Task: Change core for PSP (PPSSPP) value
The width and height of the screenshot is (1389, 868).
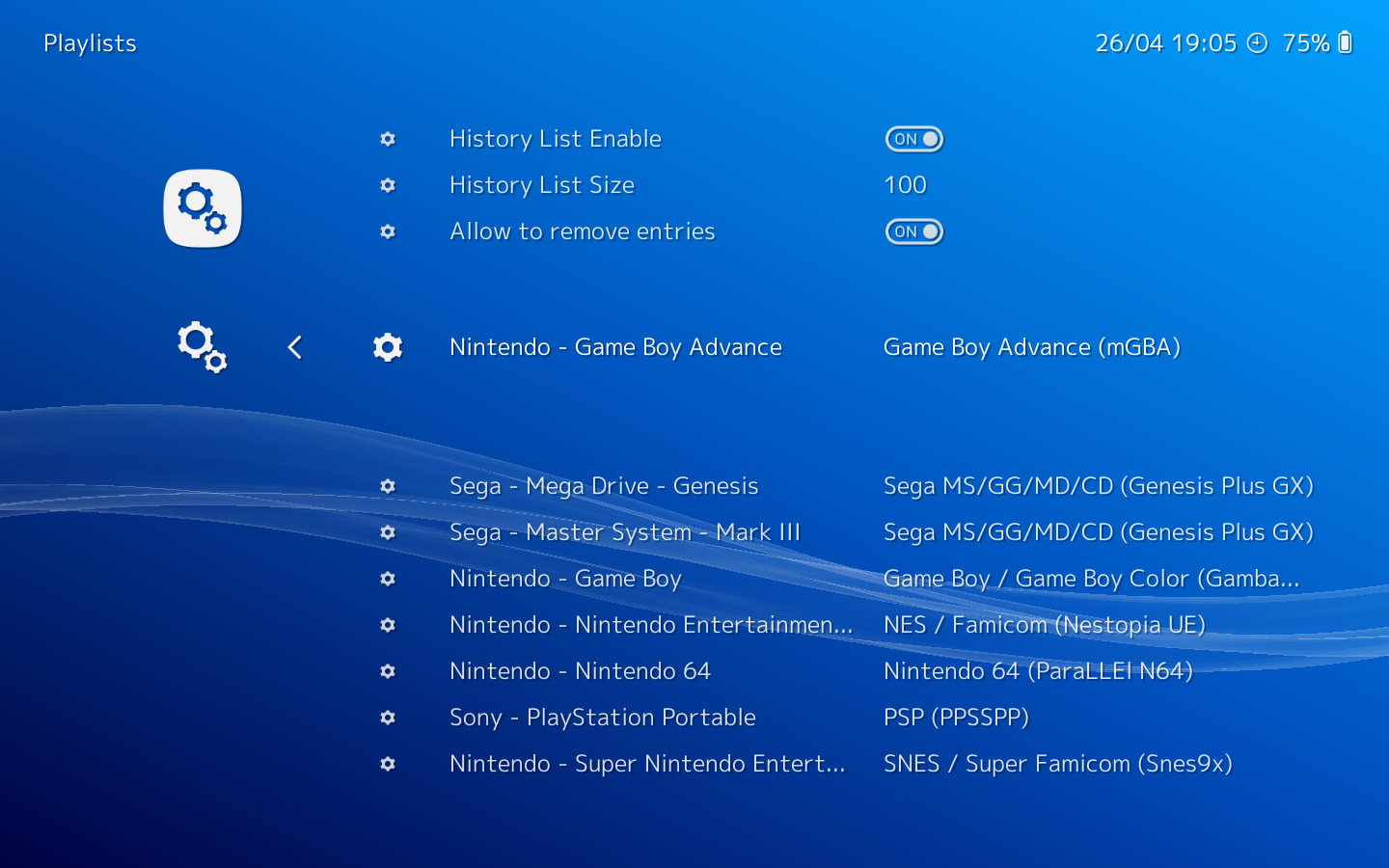Action: click(956, 718)
